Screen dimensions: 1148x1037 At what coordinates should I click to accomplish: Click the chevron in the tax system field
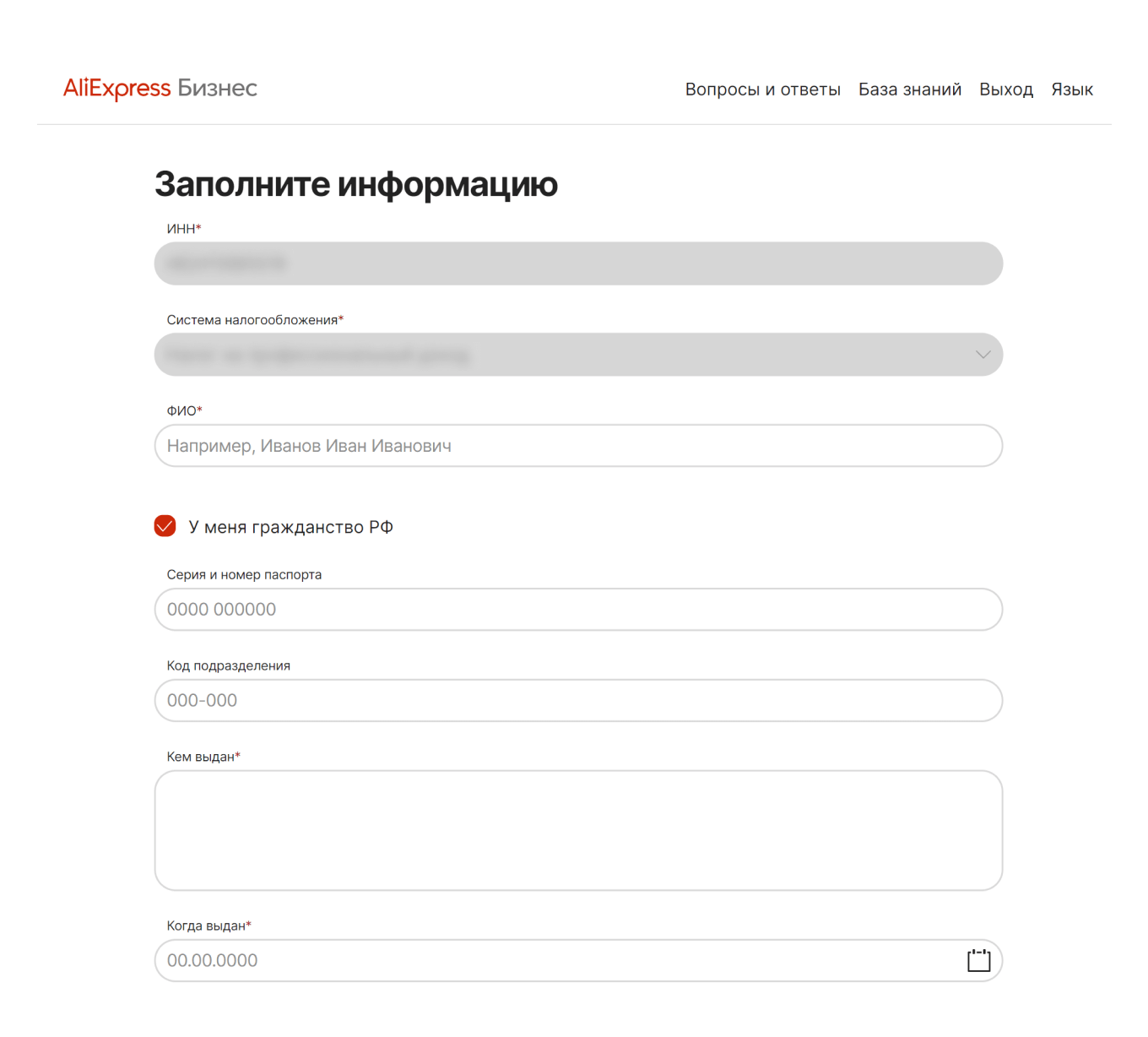coord(982,355)
